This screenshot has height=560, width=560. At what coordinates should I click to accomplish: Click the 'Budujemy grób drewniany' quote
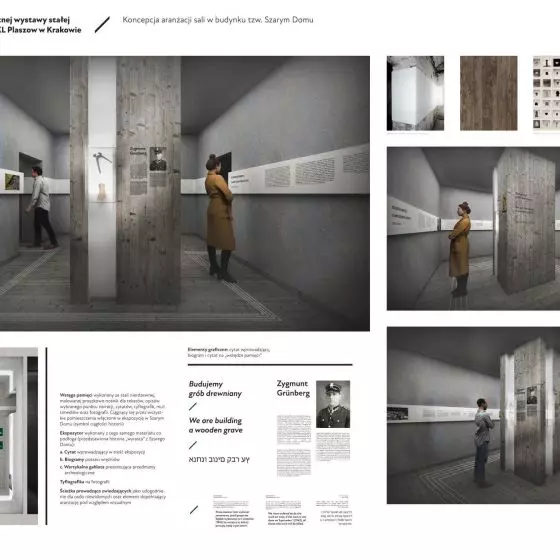pos(215,389)
